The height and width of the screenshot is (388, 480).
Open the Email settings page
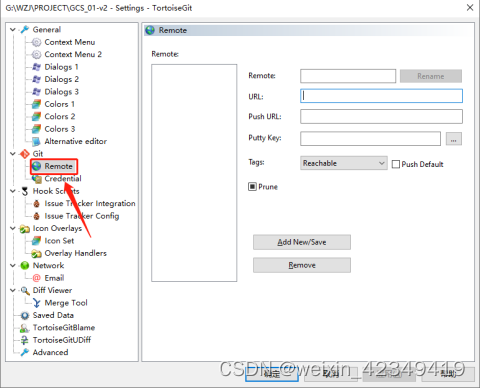54,278
